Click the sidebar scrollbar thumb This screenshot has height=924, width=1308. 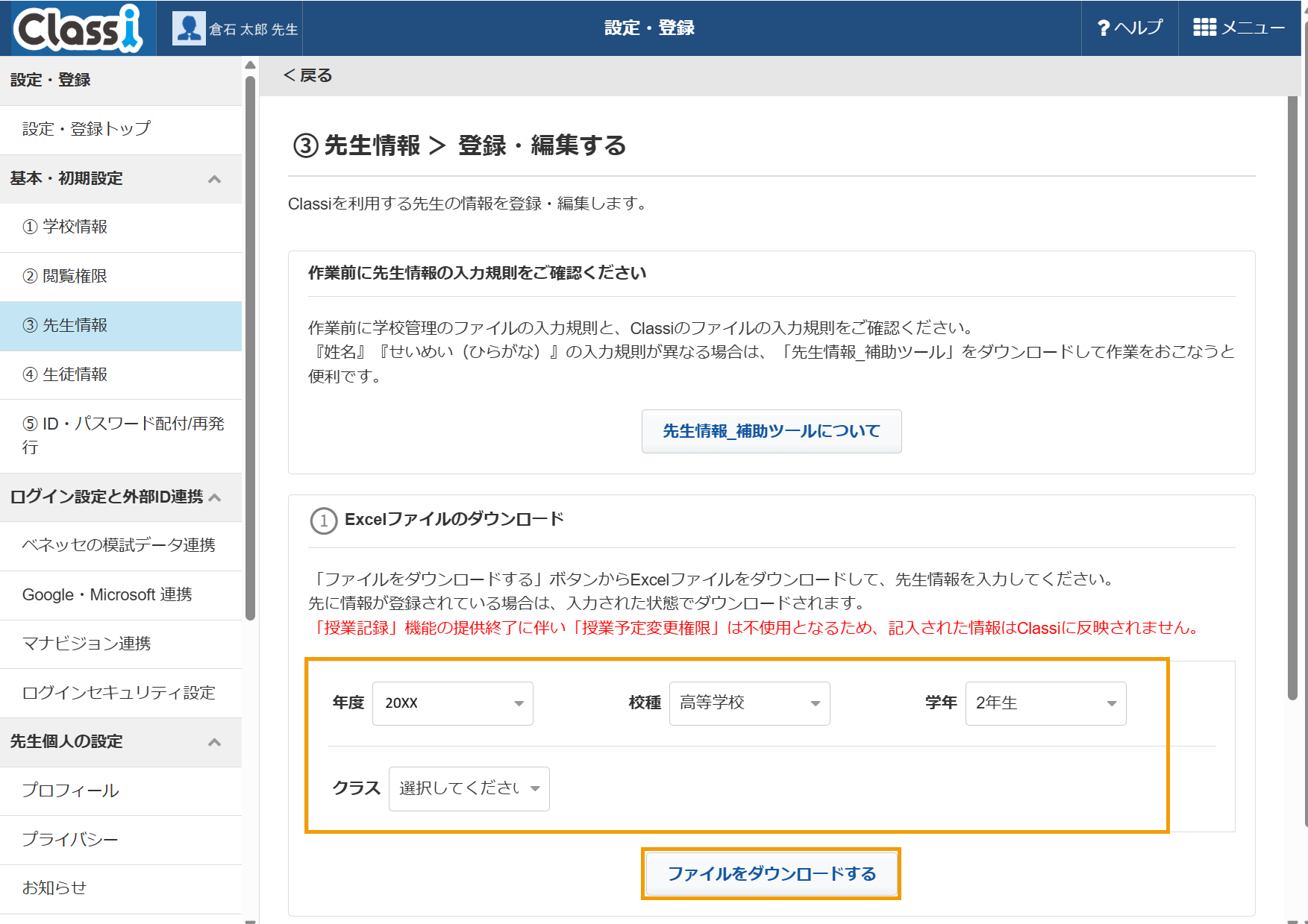251,348
